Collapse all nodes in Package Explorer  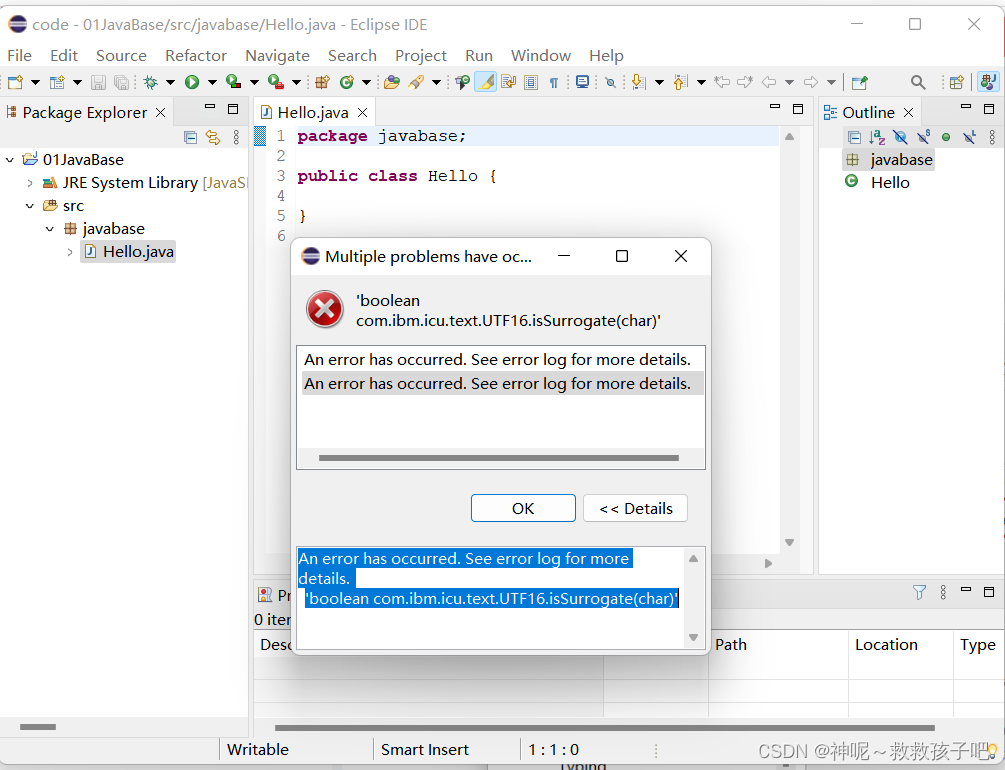click(190, 137)
